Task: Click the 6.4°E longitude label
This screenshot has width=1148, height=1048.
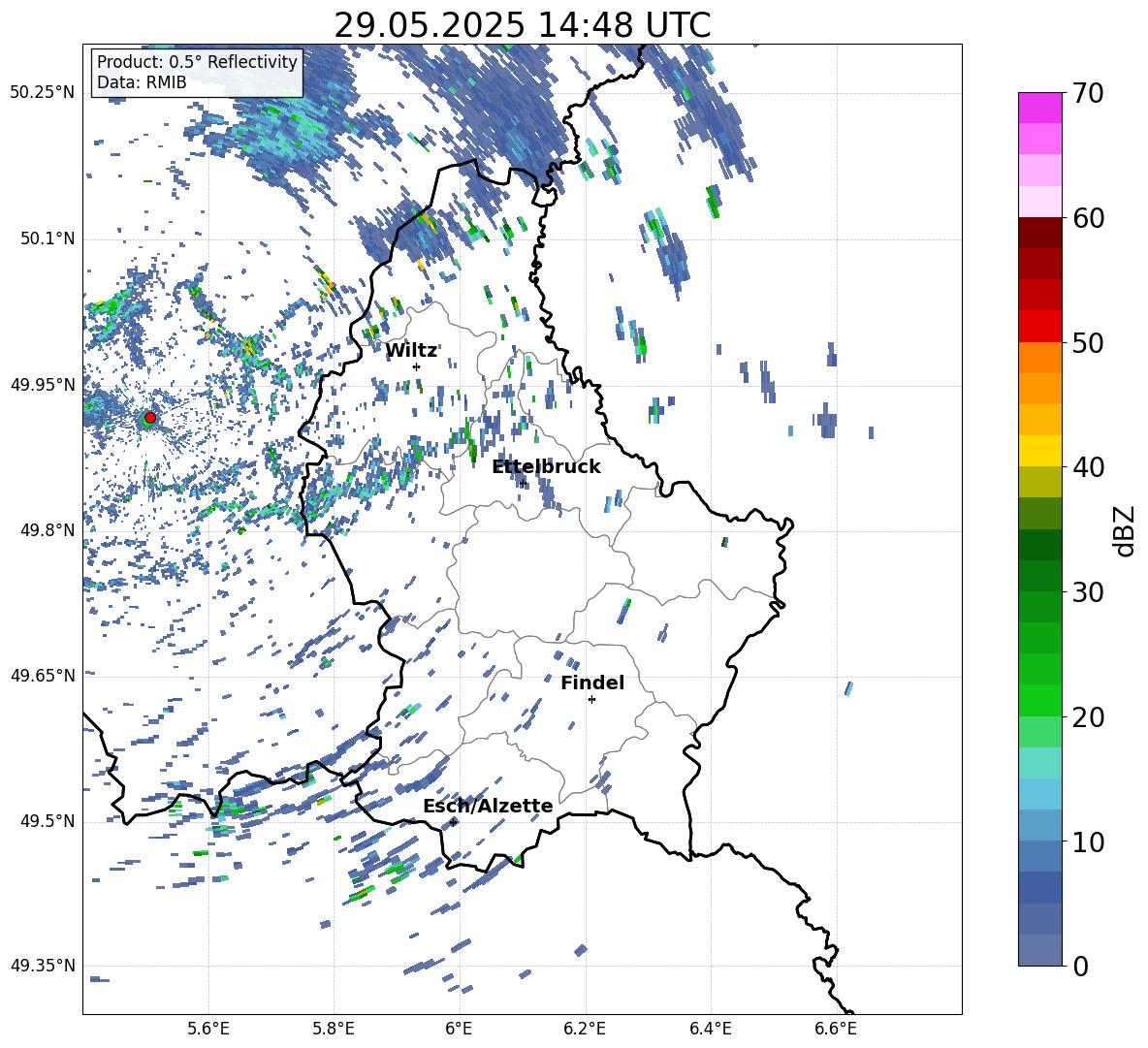Action: 710,1029
